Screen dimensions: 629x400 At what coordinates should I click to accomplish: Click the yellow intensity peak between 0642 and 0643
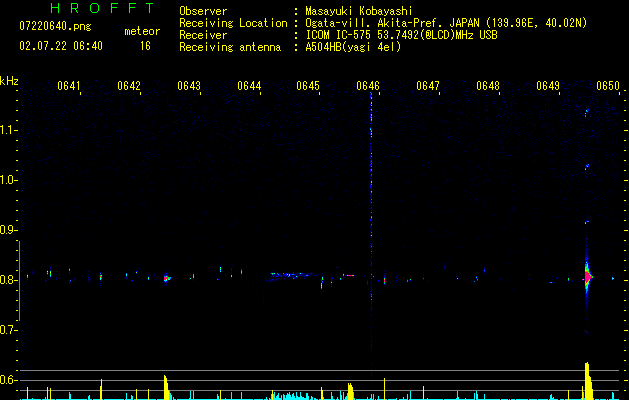[x=166, y=387]
